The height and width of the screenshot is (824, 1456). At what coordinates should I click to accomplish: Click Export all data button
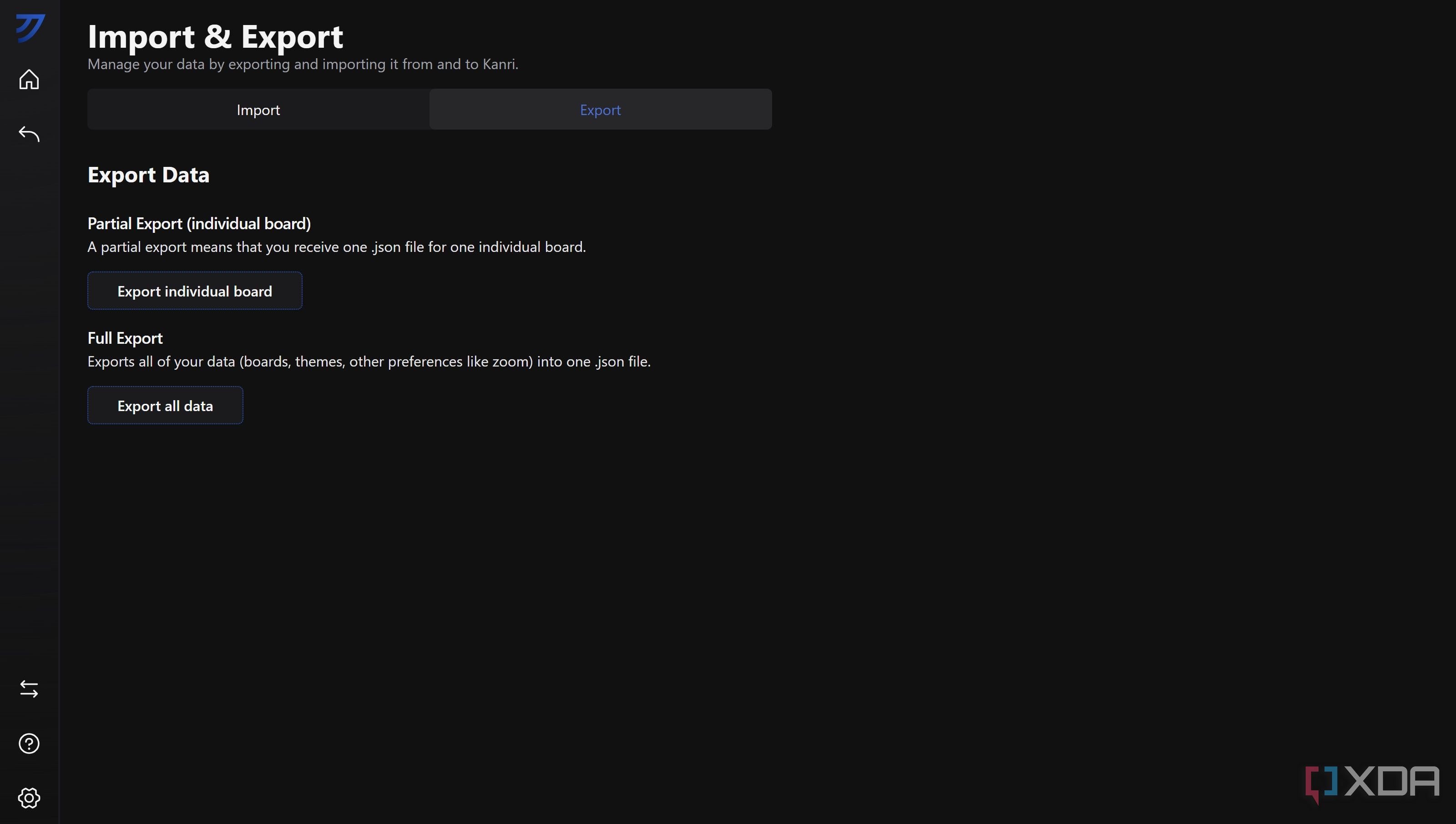point(165,405)
